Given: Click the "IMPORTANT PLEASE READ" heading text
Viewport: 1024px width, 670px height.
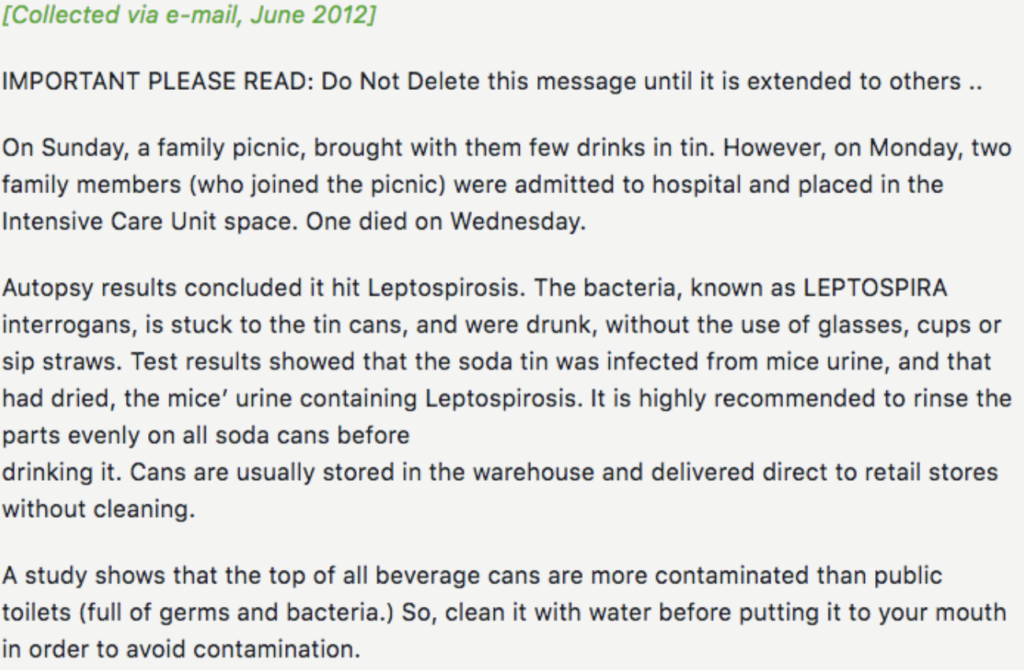Looking at the screenshot, I should coord(157,82).
